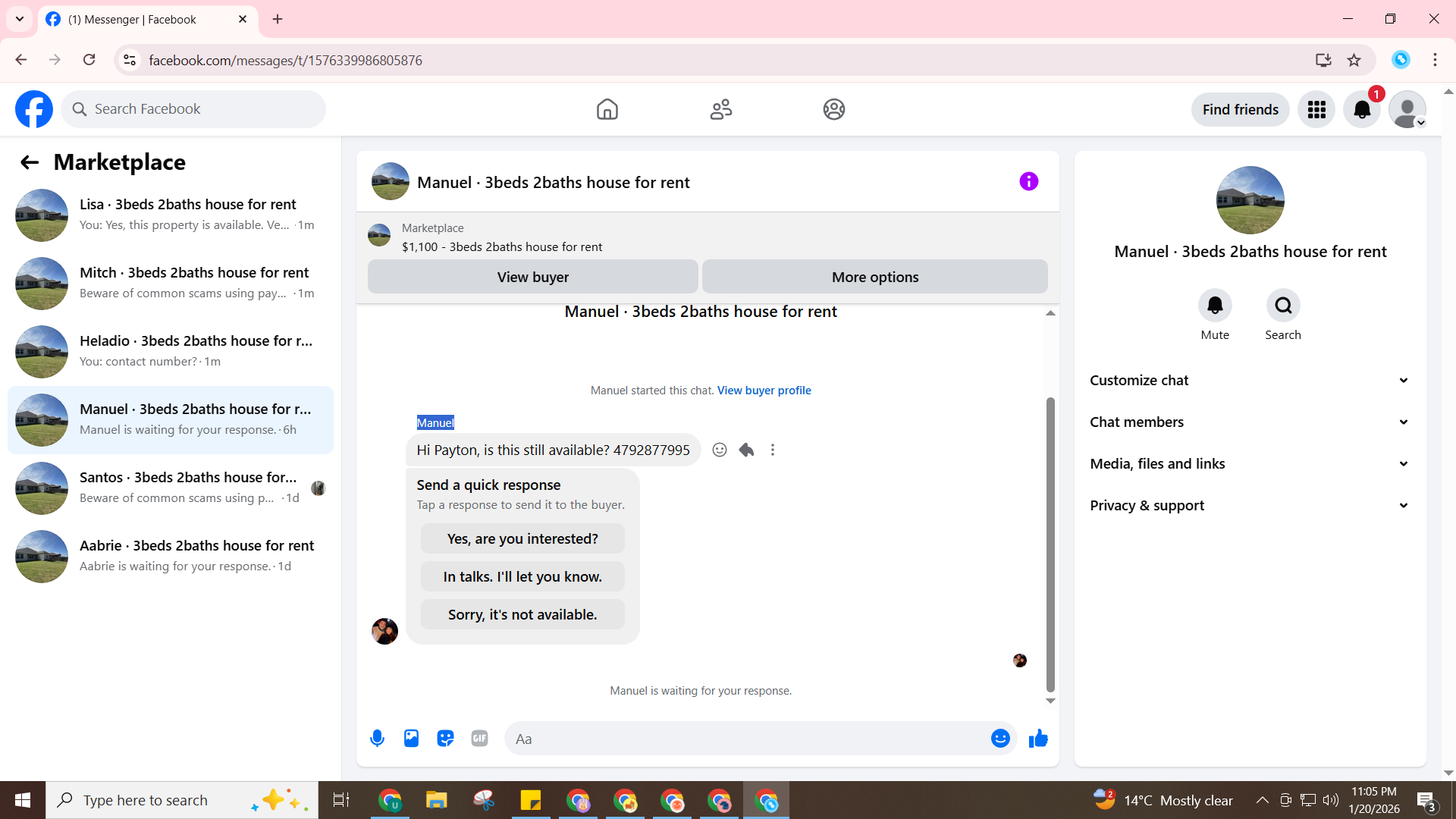The image size is (1456, 819).
Task: Expand Privacy & support section
Action: point(1250,506)
